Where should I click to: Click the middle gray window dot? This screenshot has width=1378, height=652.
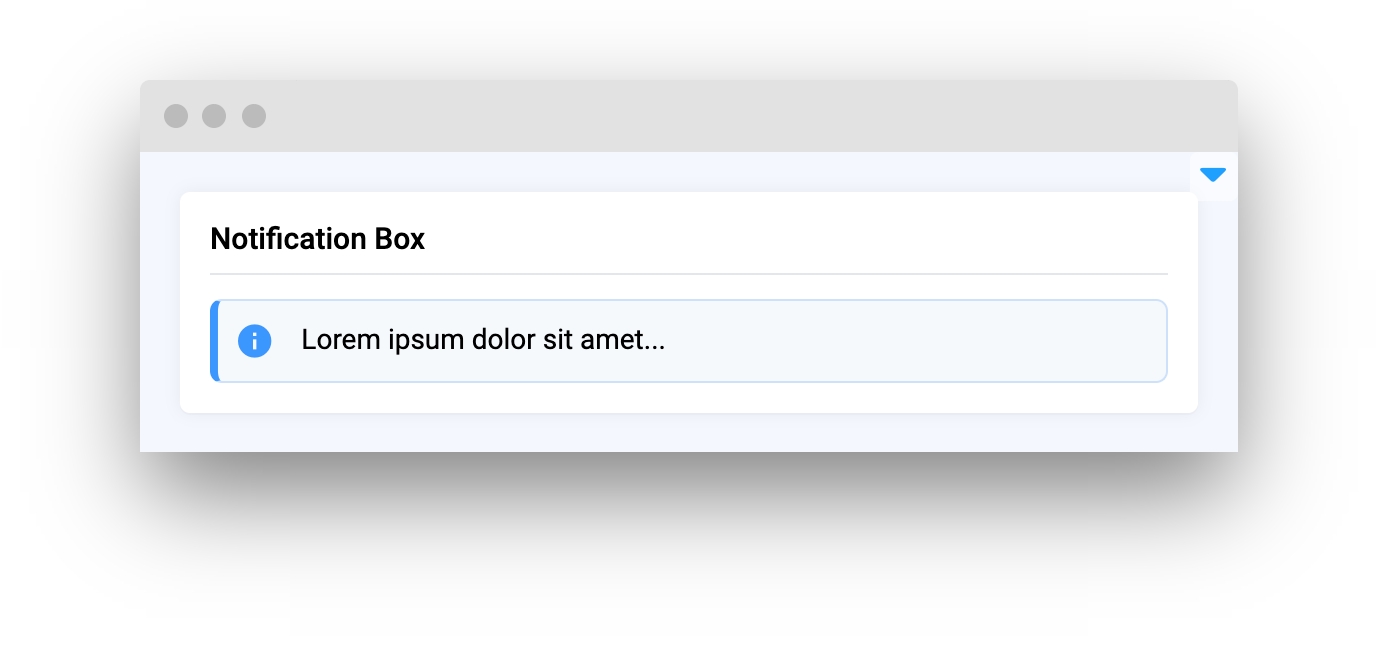click(214, 116)
